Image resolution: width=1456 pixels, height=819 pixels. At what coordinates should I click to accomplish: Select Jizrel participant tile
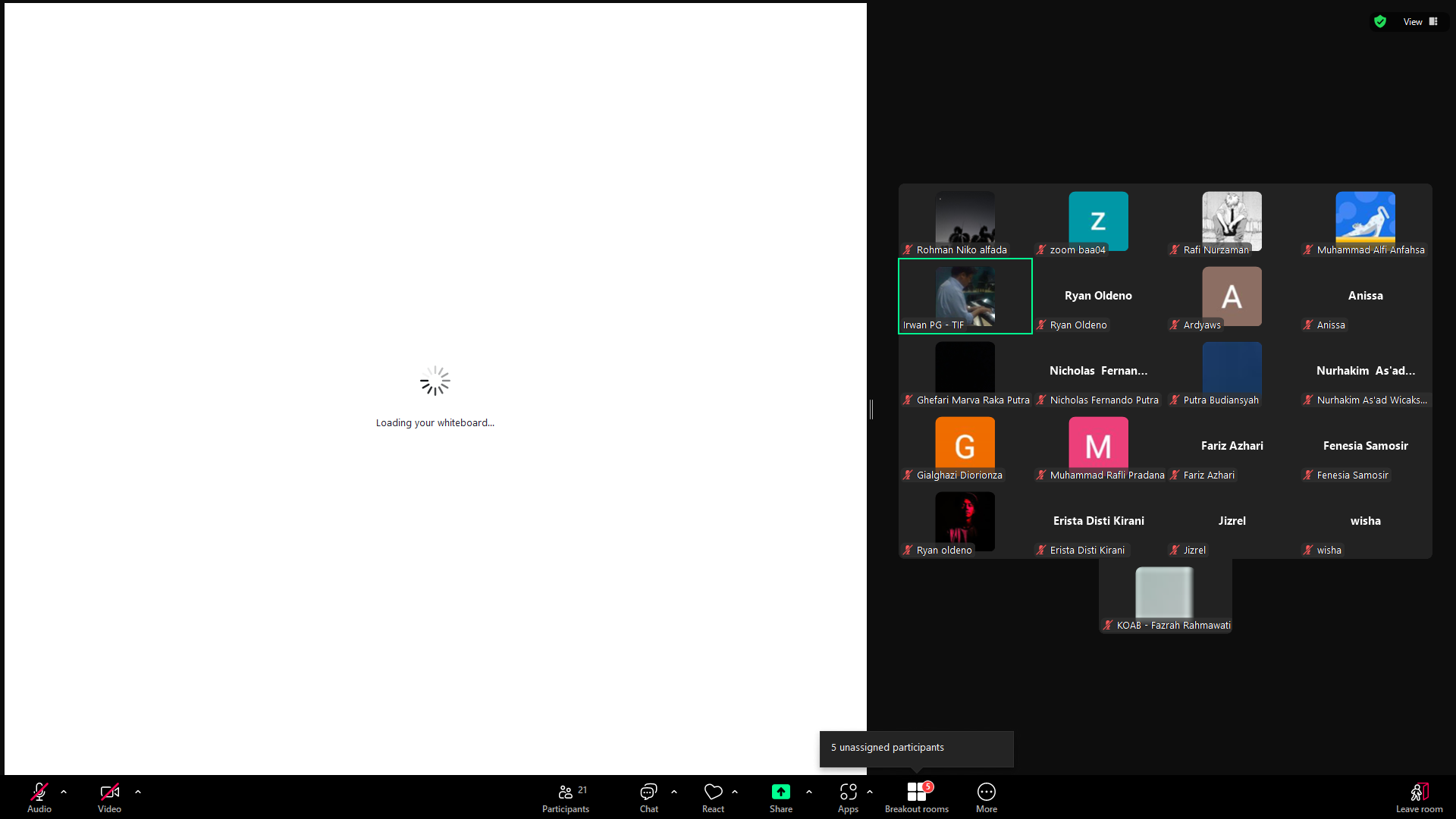(x=1232, y=522)
